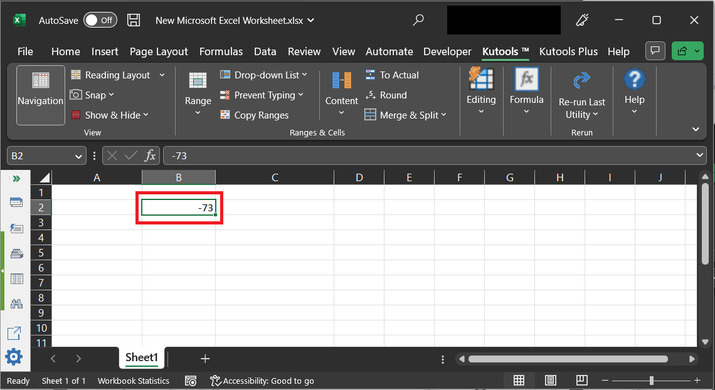The height and width of the screenshot is (390, 715).
Task: Add a new sheet with plus button
Action: pos(205,359)
